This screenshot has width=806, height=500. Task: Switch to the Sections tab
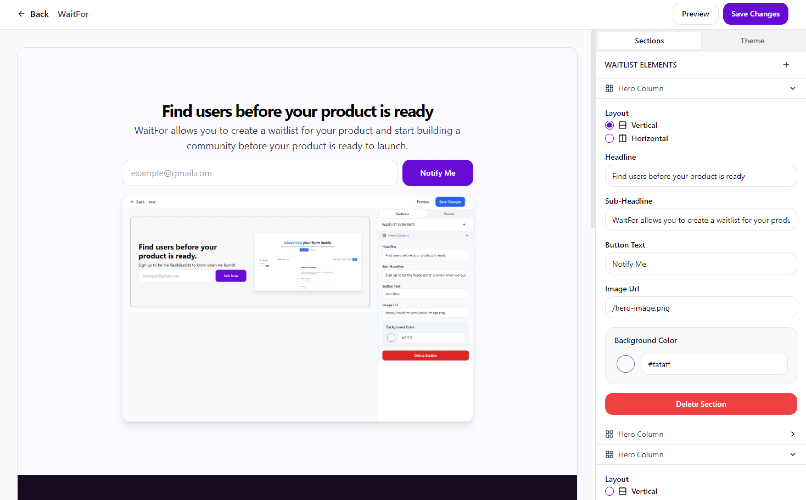(649, 41)
